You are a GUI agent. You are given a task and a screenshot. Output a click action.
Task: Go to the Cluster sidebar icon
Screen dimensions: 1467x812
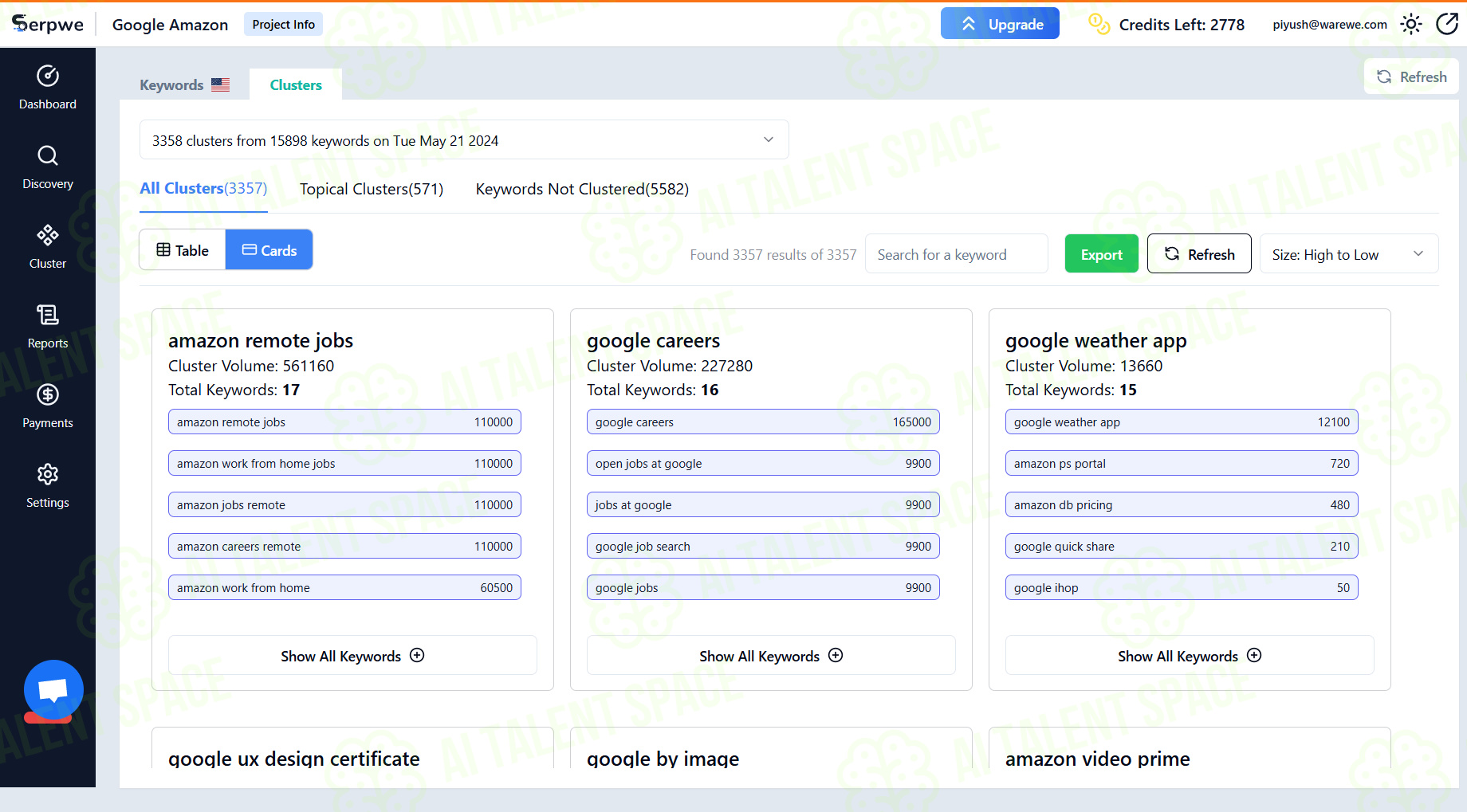click(x=48, y=235)
